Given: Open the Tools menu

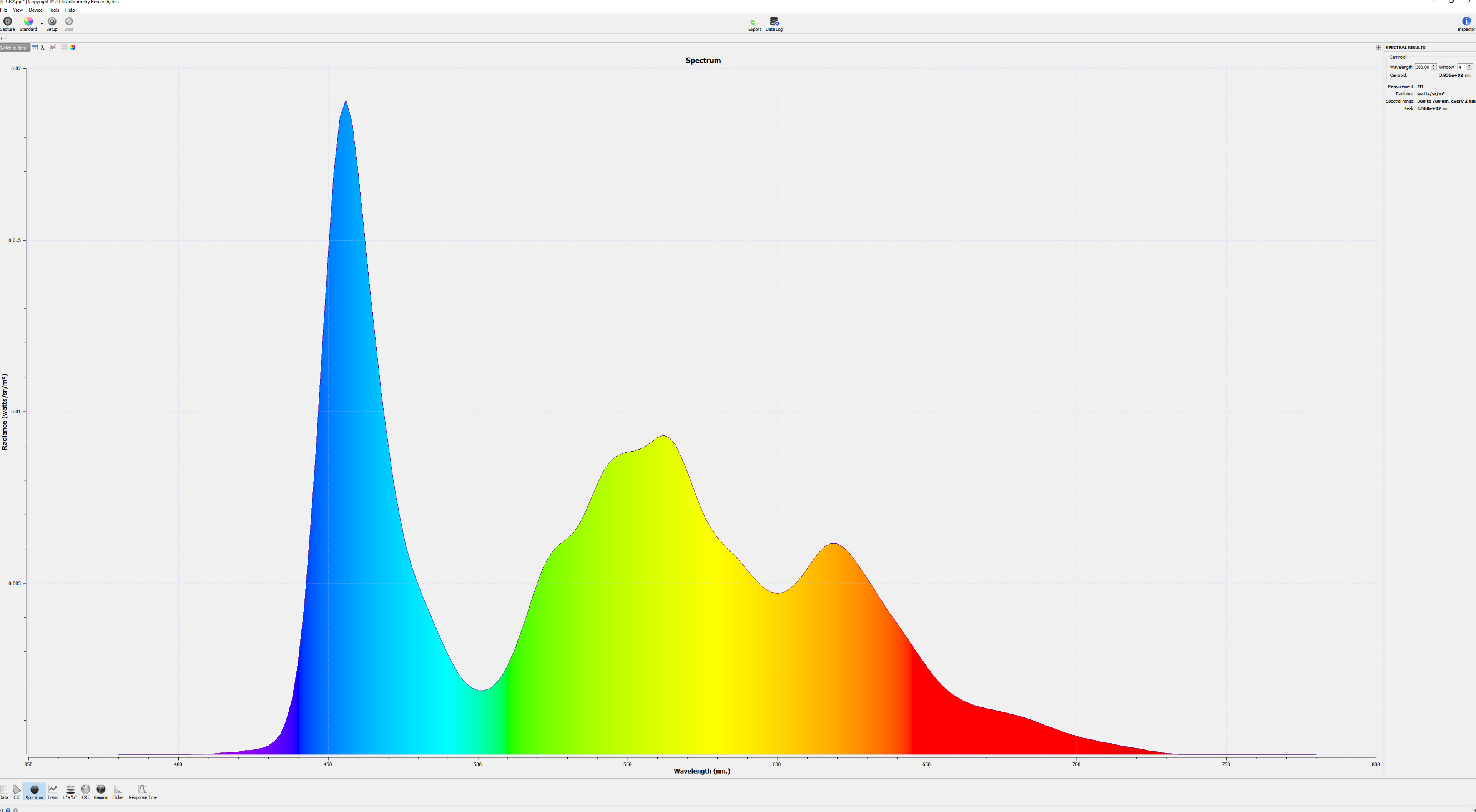Looking at the screenshot, I should tap(54, 10).
